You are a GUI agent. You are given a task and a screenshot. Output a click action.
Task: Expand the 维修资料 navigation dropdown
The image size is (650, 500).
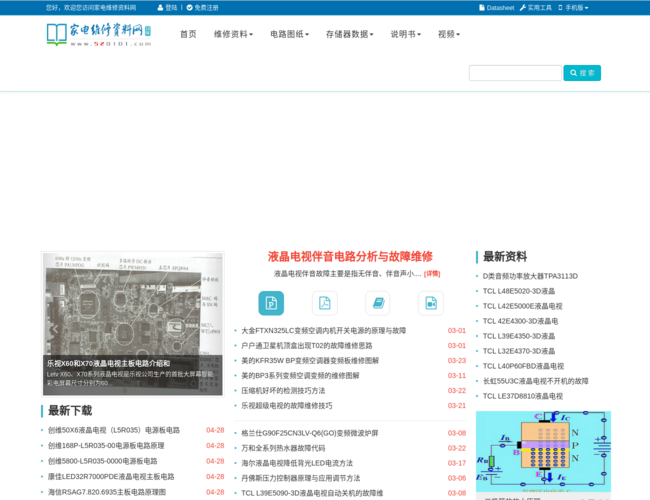232,34
